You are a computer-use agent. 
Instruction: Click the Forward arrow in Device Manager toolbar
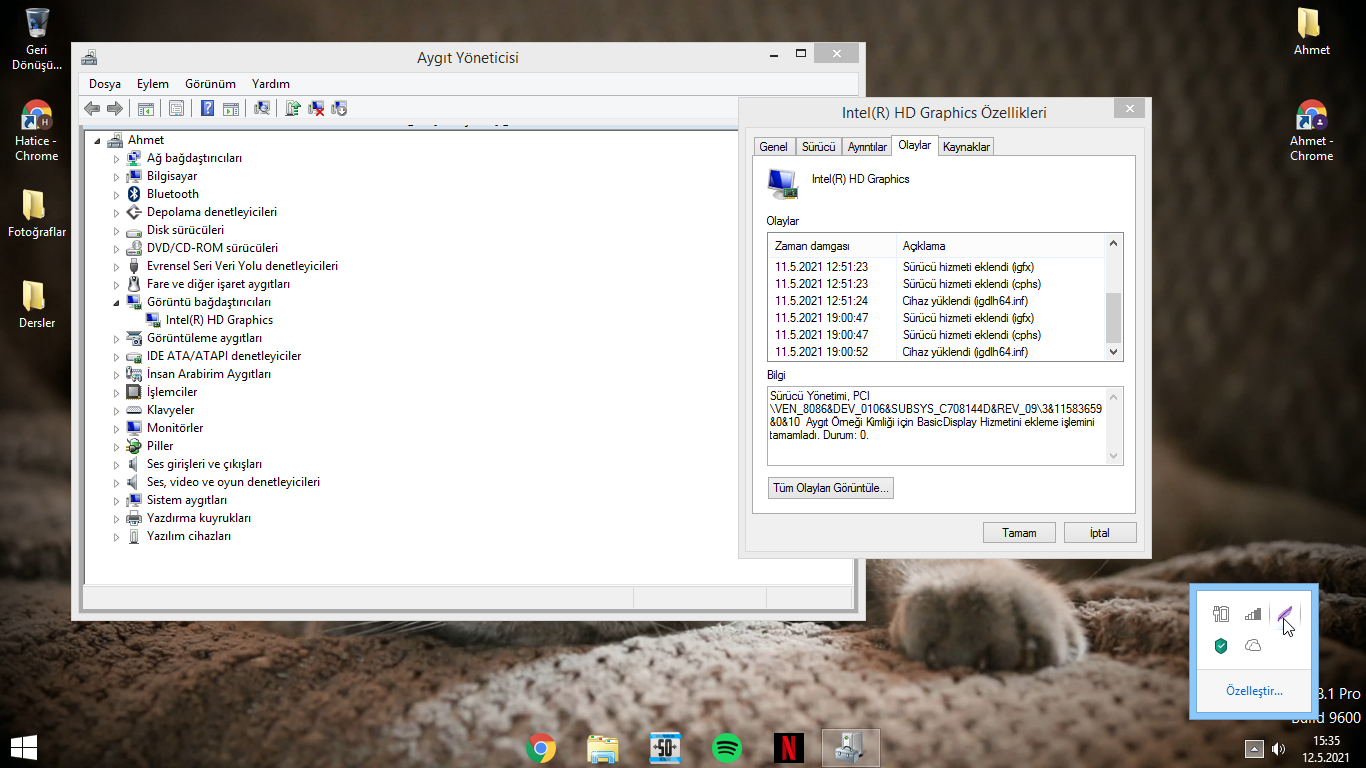pos(115,108)
